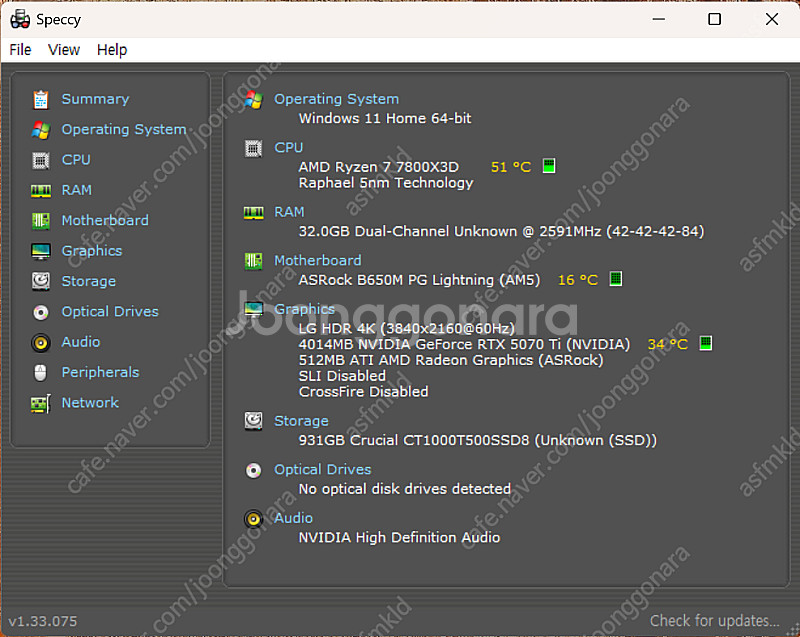The image size is (800, 637).
Task: Click the ASRock B650M PG Lightning text
Action: coord(419,280)
